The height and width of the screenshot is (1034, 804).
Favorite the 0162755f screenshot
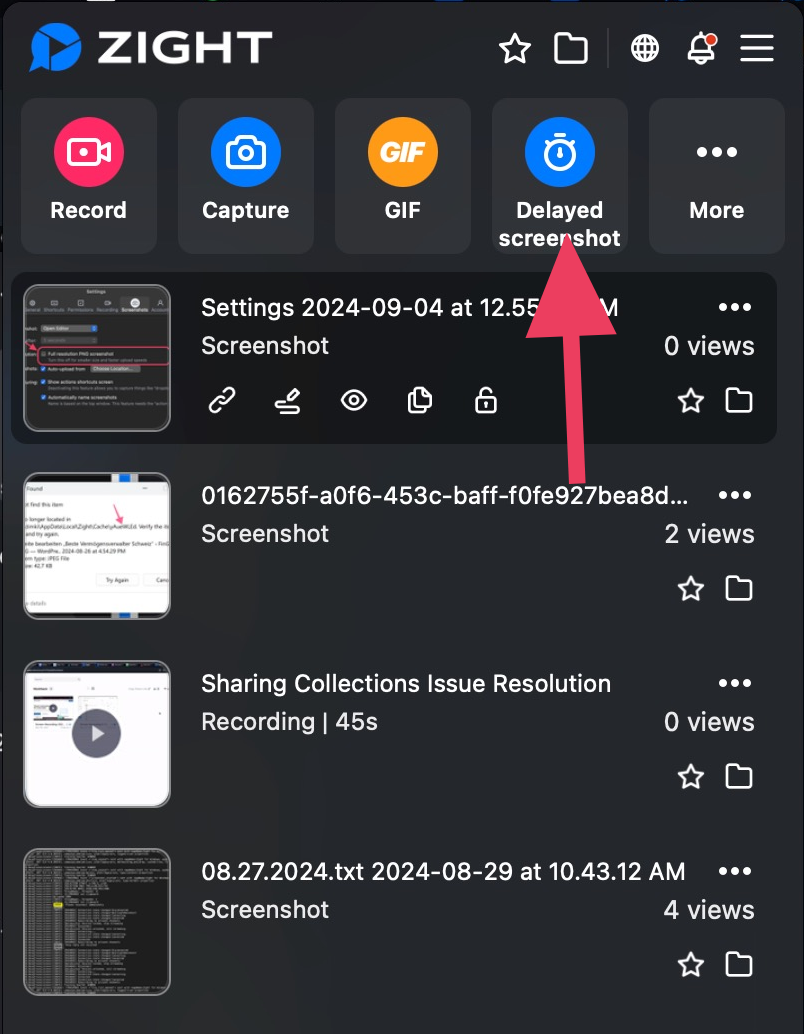pos(691,588)
